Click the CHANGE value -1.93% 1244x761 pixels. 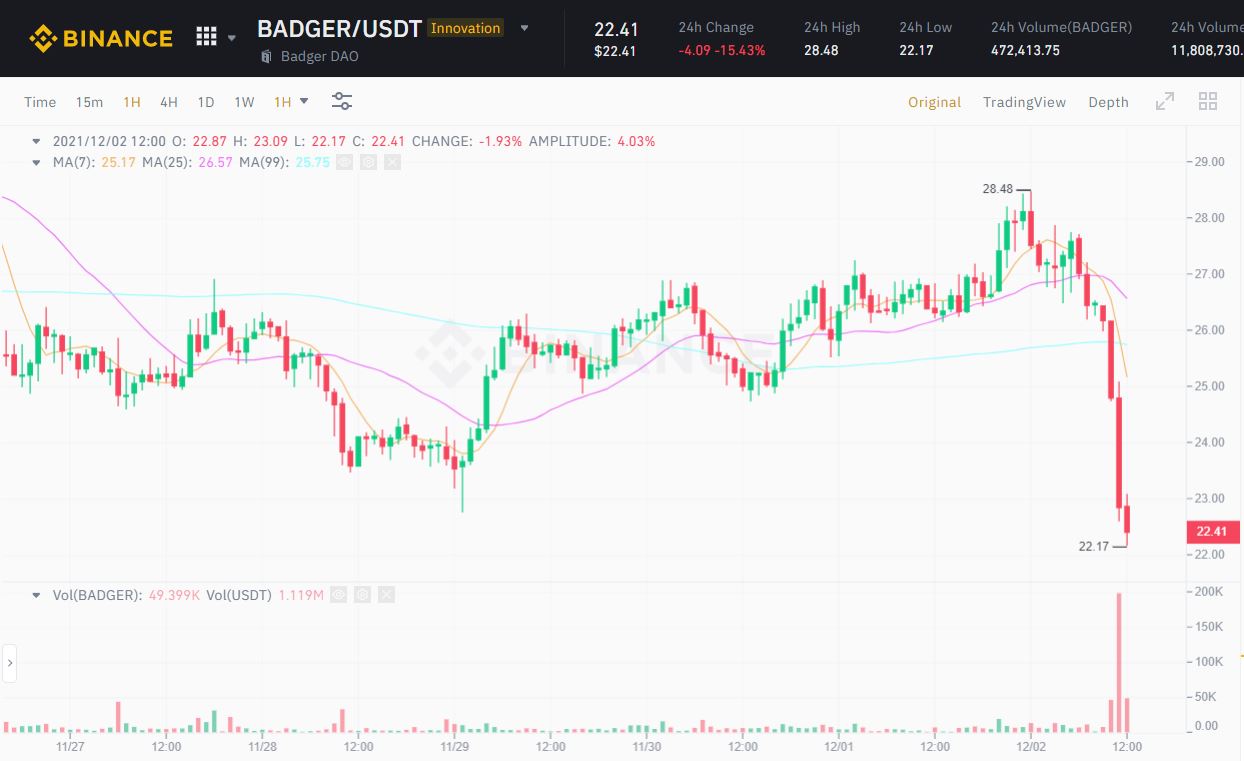501,141
